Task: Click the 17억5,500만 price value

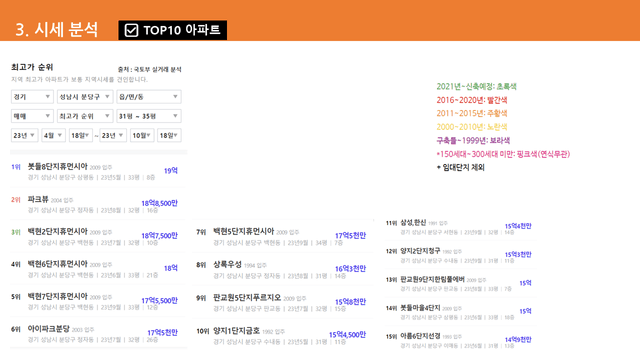Action: (160, 300)
